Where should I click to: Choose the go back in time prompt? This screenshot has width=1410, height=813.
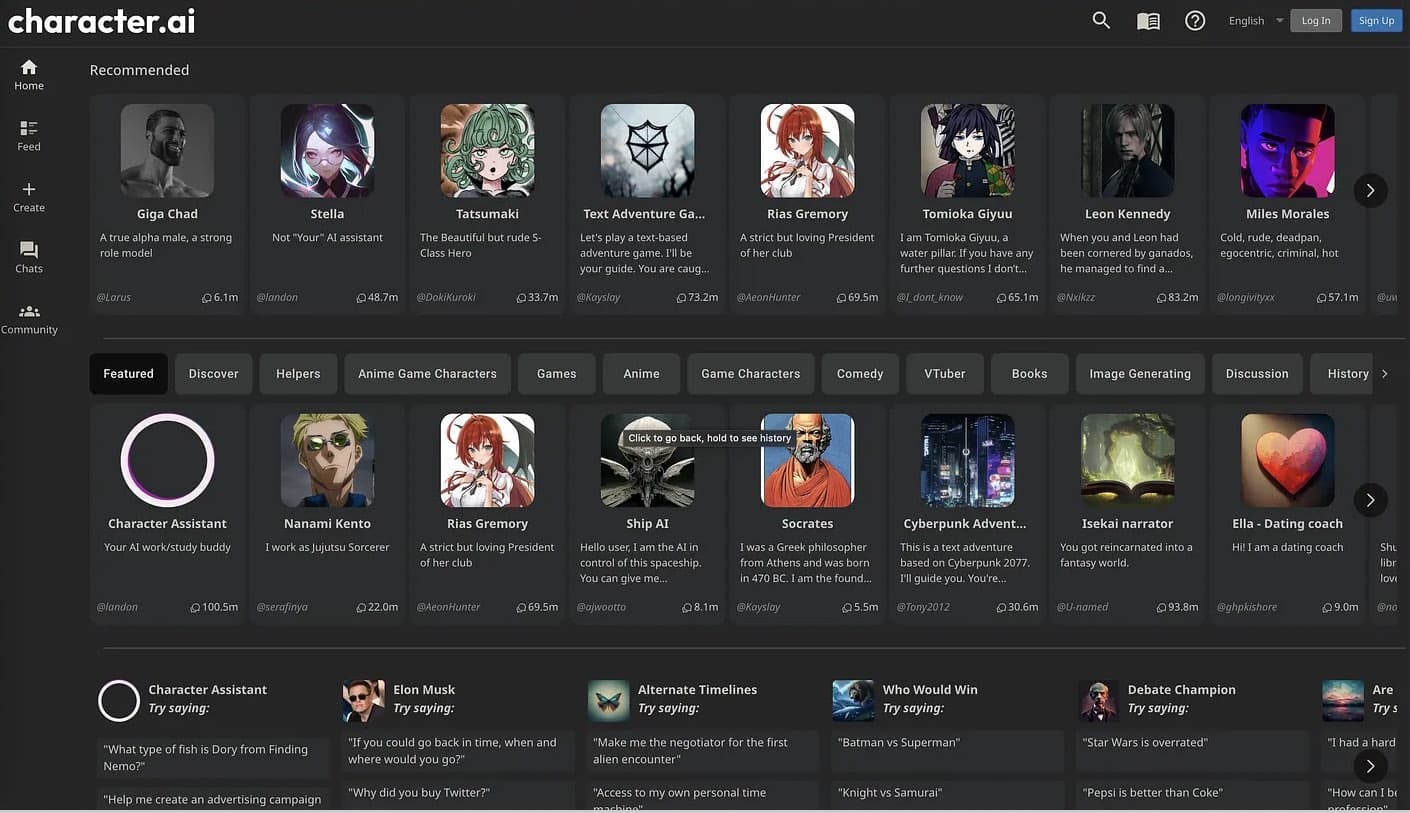coord(459,750)
